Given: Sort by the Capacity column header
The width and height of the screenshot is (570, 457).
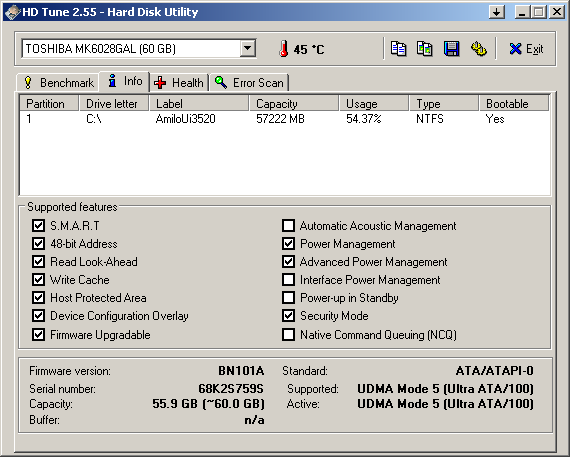Looking at the screenshot, I should 294,104.
